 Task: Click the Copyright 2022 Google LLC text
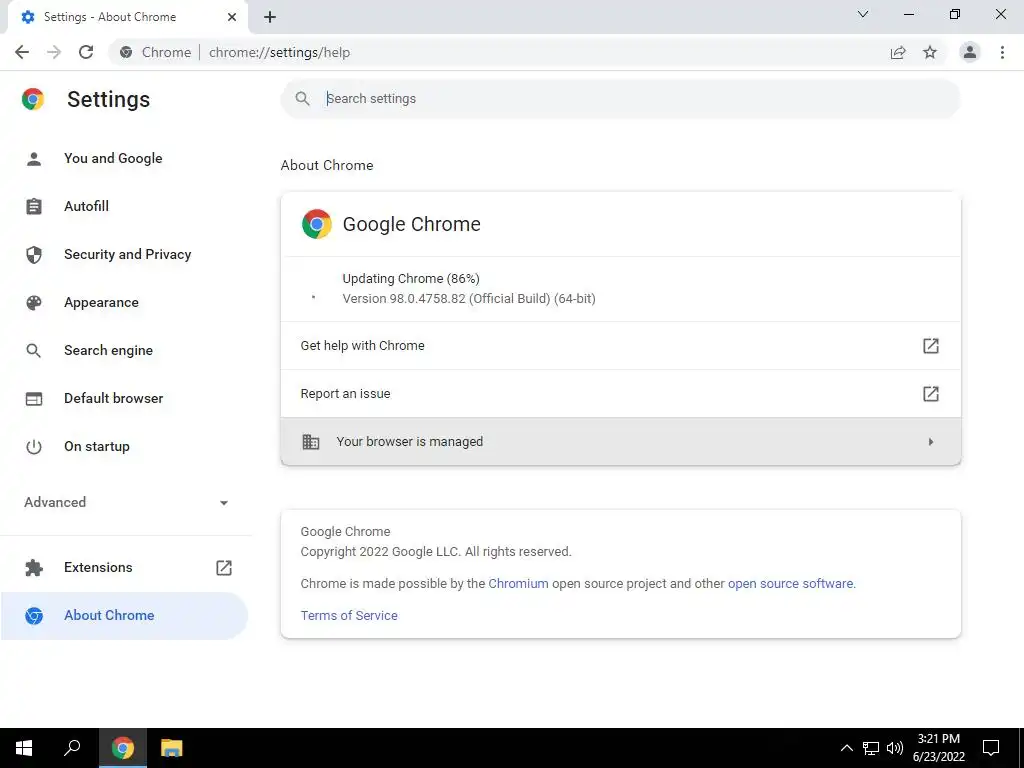436,552
